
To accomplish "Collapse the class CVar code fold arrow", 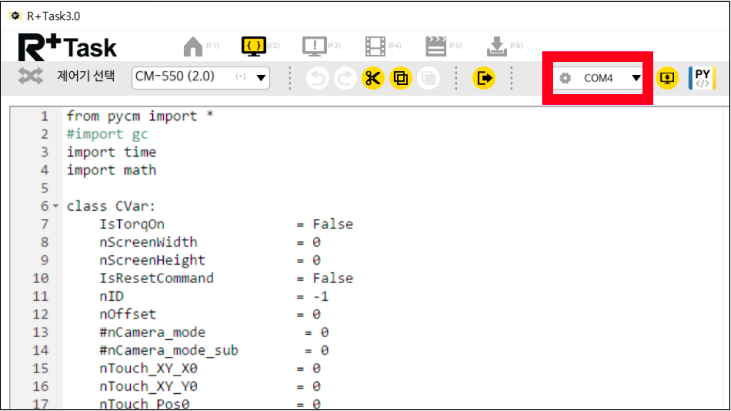I will pyautogui.click(x=56, y=206).
